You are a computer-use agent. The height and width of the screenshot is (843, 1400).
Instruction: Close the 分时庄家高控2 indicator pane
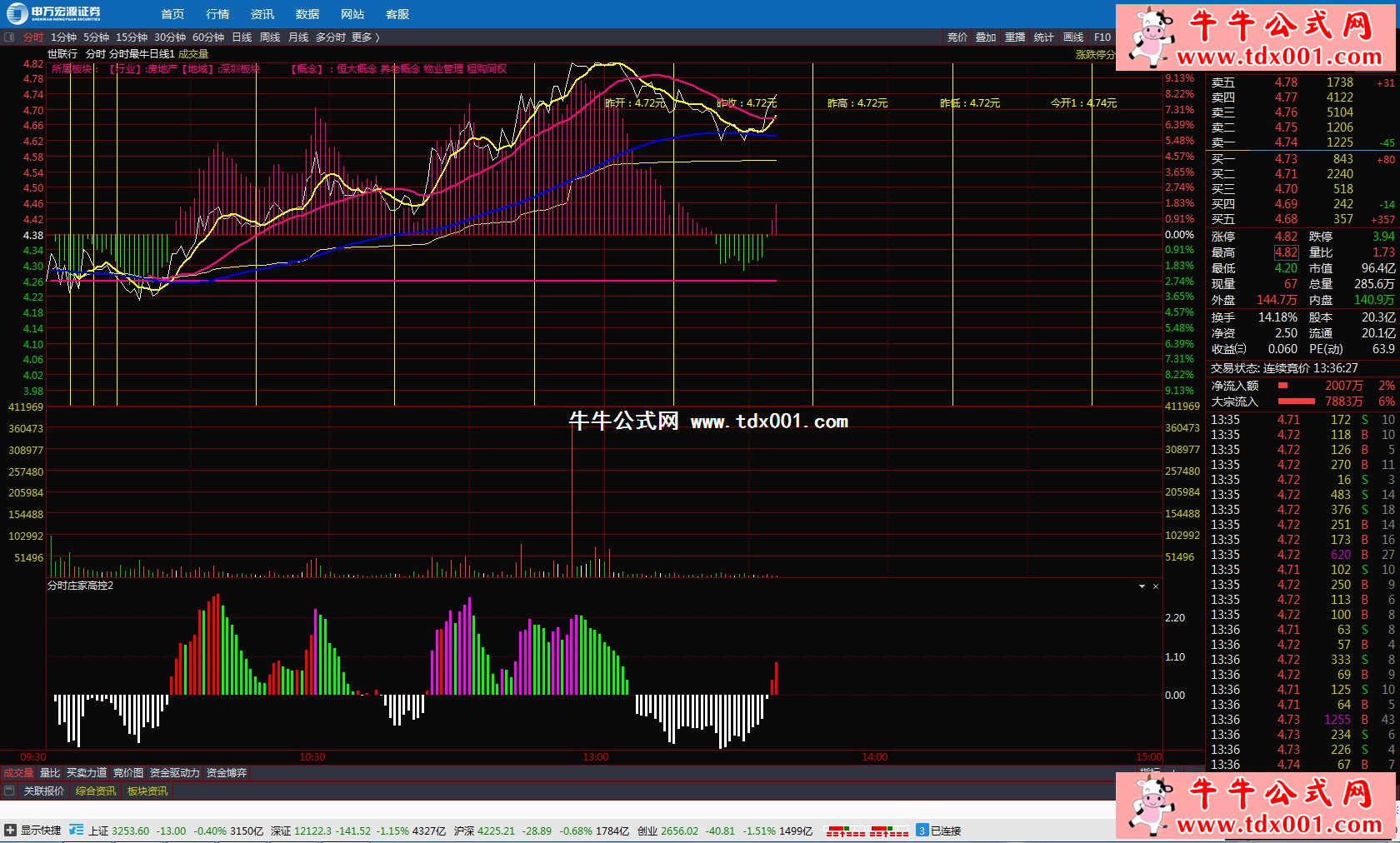[x=1156, y=586]
